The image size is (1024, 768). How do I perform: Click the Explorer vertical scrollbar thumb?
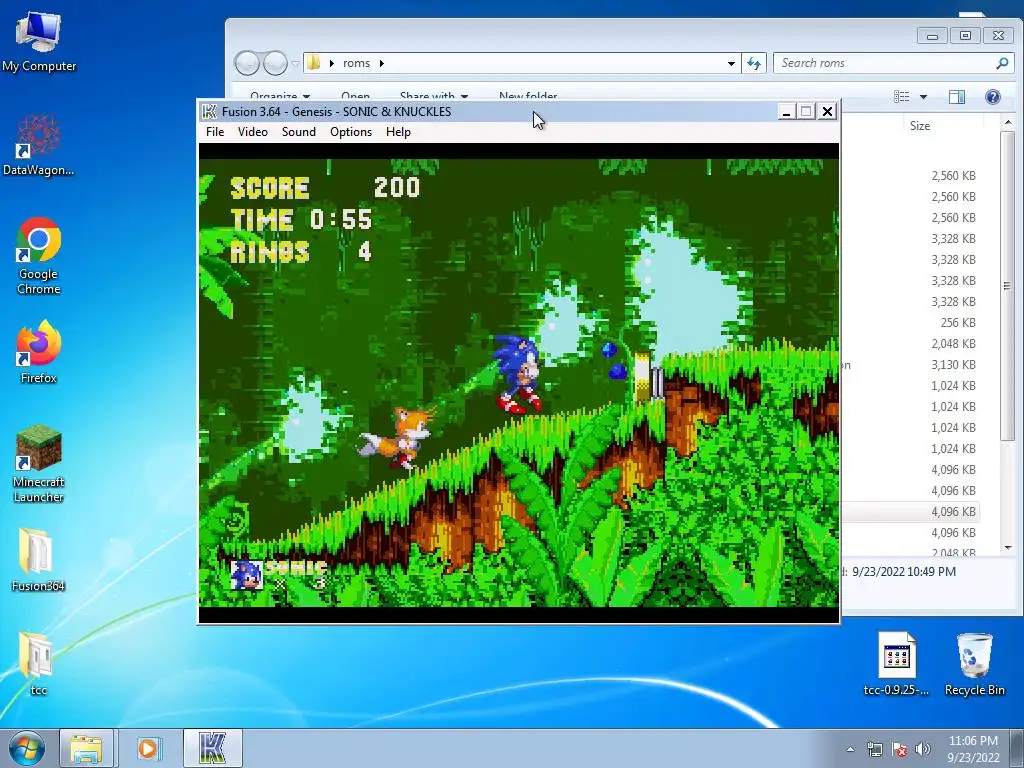pos(1008,286)
